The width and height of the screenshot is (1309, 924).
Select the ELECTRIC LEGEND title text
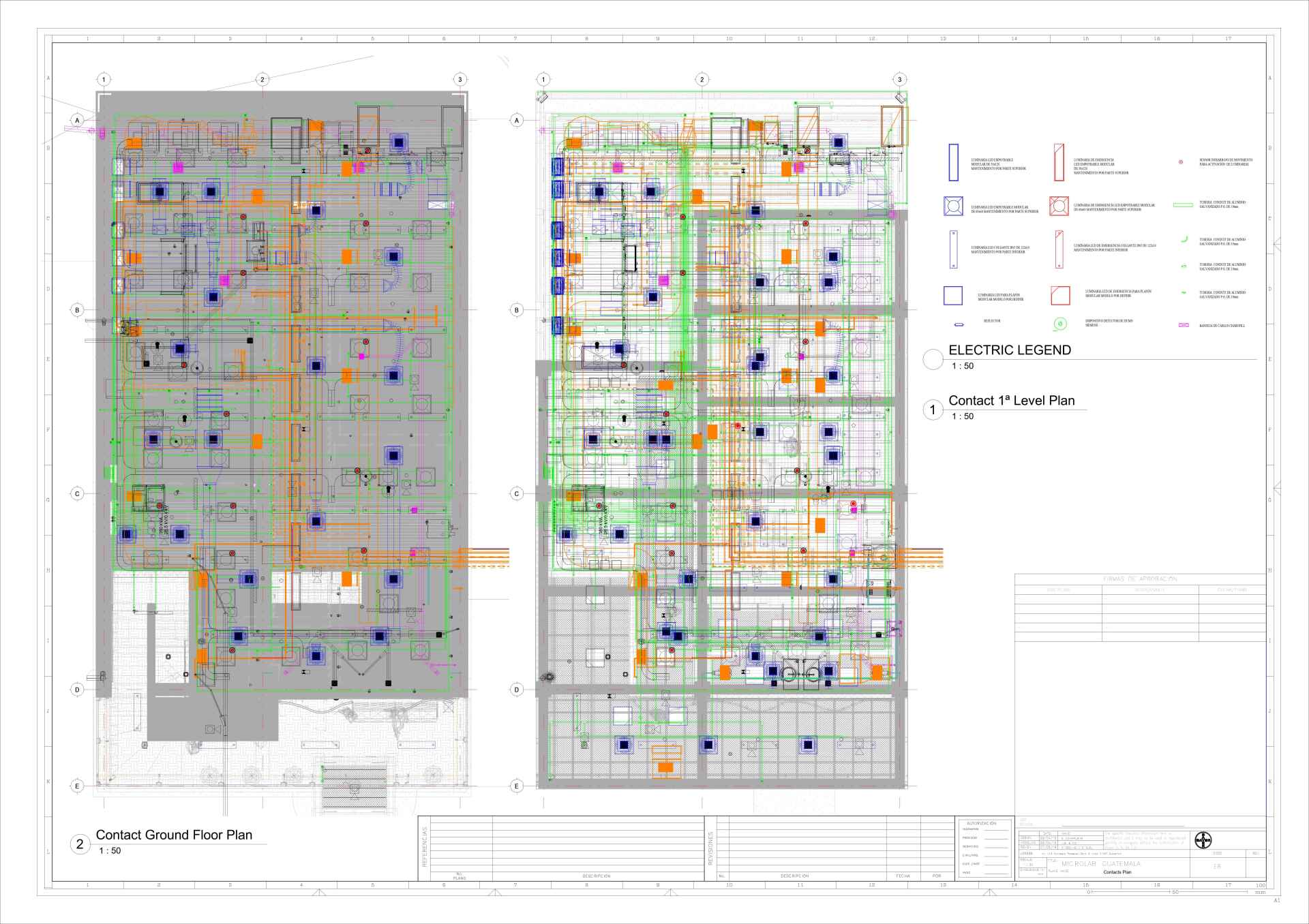tap(1009, 350)
